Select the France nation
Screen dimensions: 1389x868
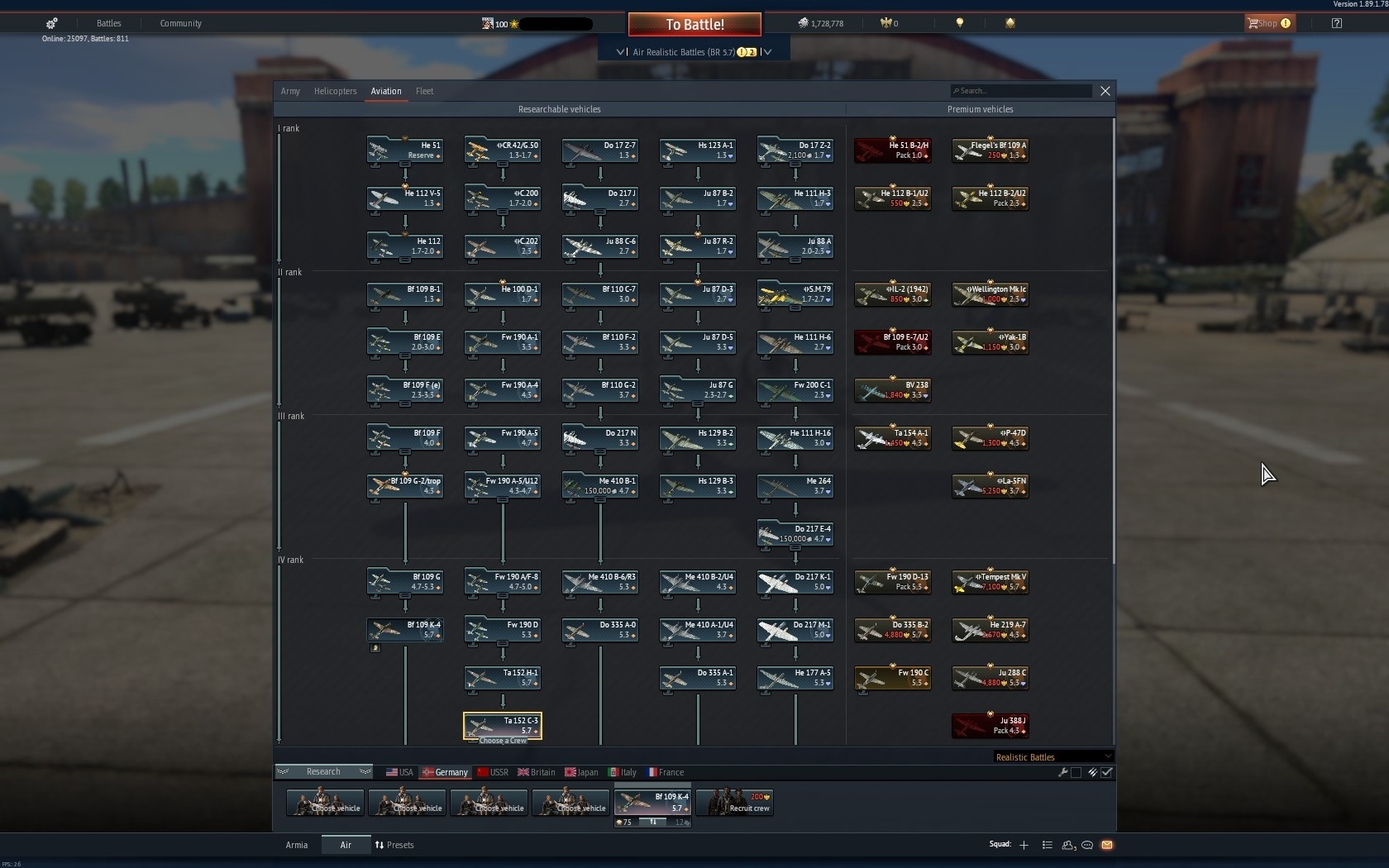coord(666,772)
